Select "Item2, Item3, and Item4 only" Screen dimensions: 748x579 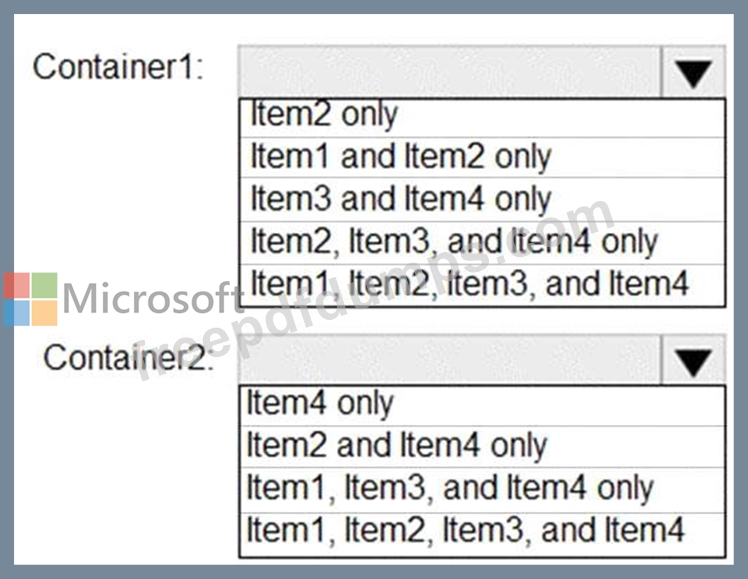tap(482, 243)
